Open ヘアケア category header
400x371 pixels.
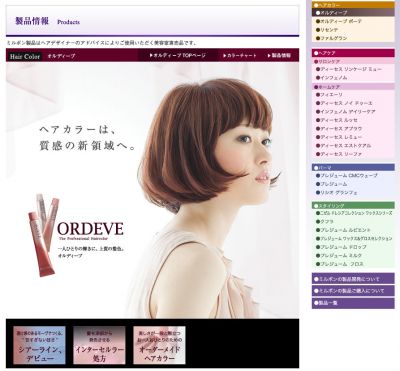(x=353, y=53)
